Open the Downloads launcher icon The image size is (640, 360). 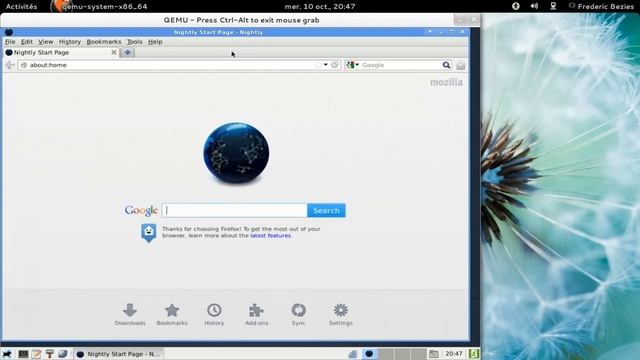(130, 310)
